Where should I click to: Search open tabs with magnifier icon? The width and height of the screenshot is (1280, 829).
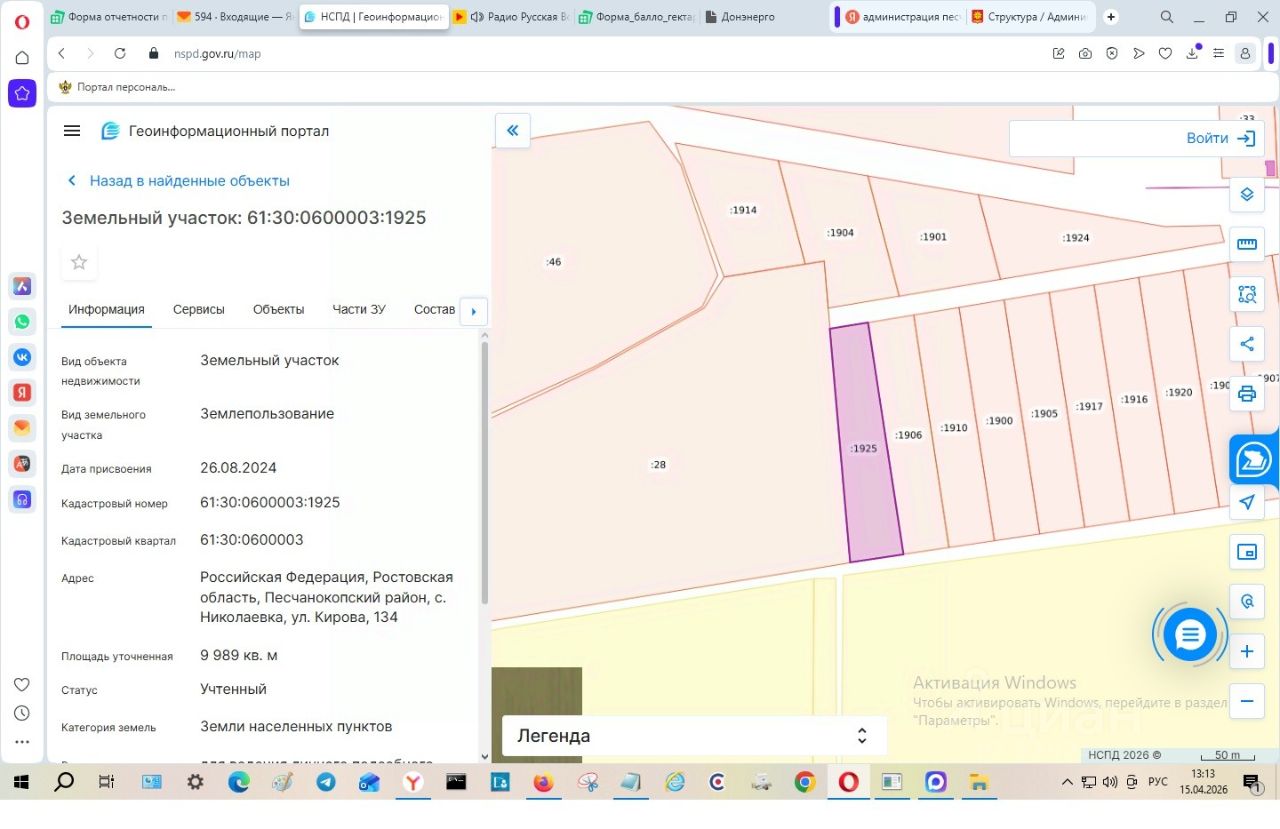click(1167, 17)
